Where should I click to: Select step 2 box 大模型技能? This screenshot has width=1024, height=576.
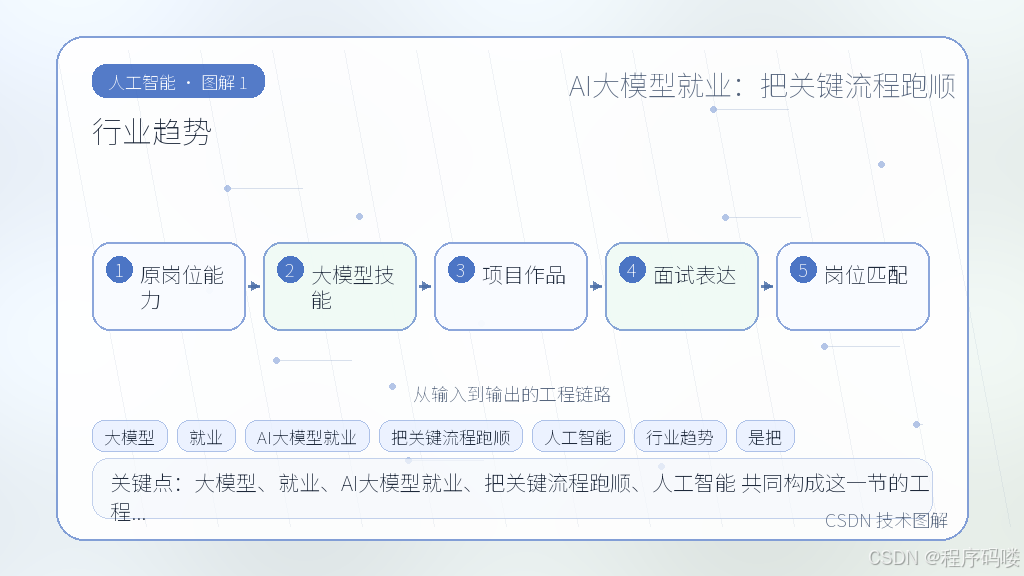click(x=340, y=286)
